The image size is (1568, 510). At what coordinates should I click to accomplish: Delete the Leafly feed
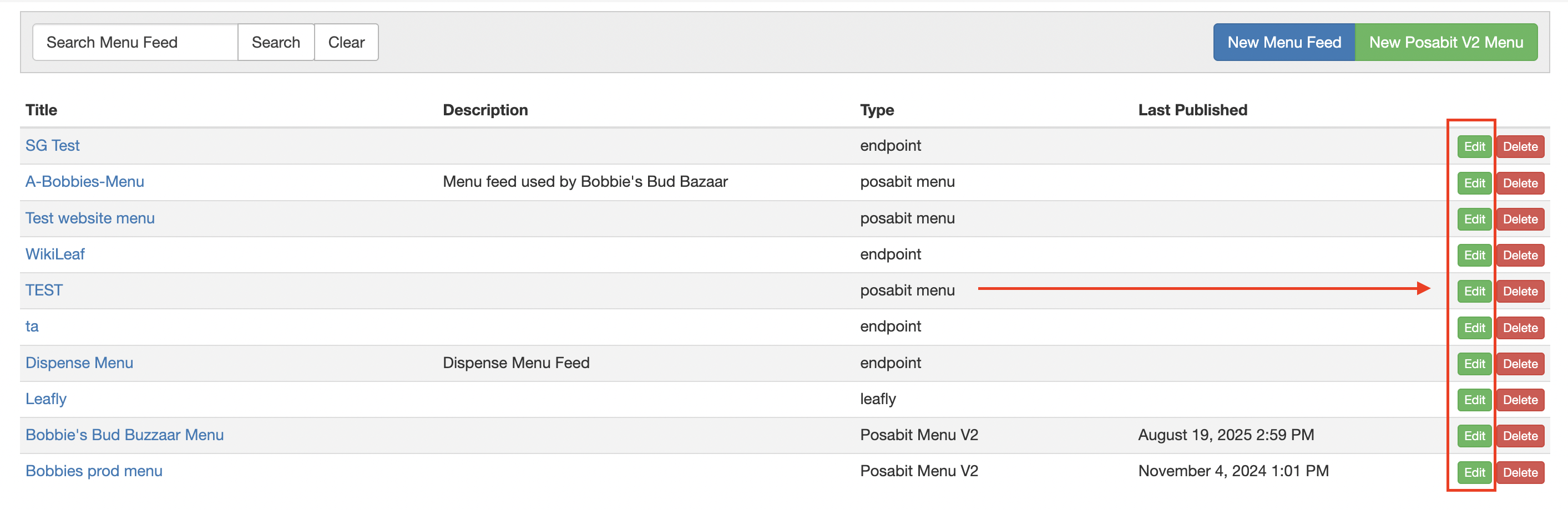pos(1520,400)
